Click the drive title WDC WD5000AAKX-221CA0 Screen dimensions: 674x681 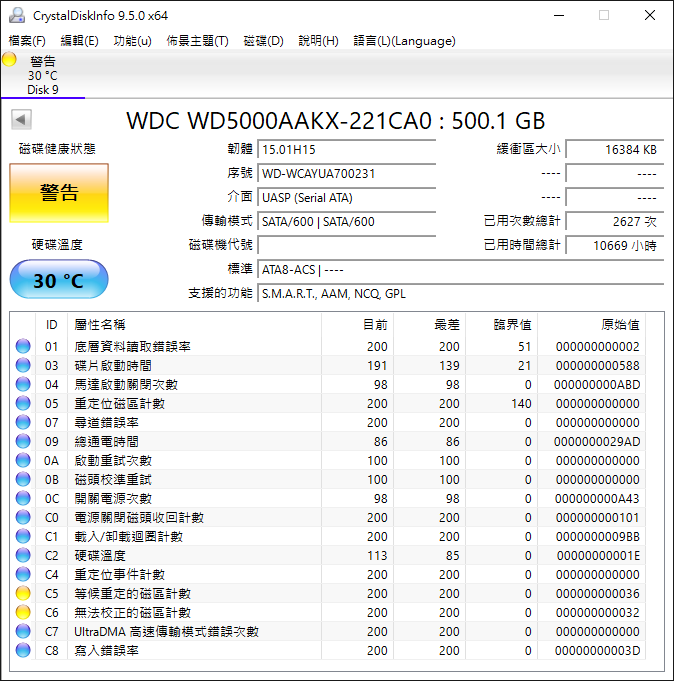click(335, 120)
